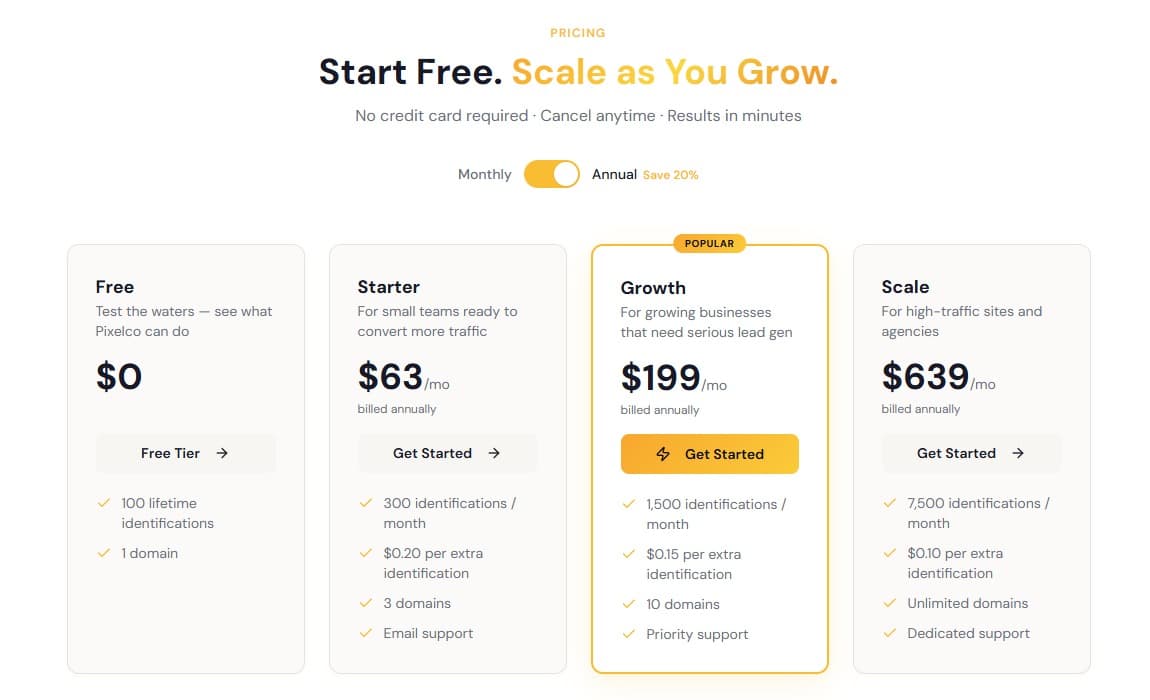Click checkmark next to Priority support

click(629, 634)
